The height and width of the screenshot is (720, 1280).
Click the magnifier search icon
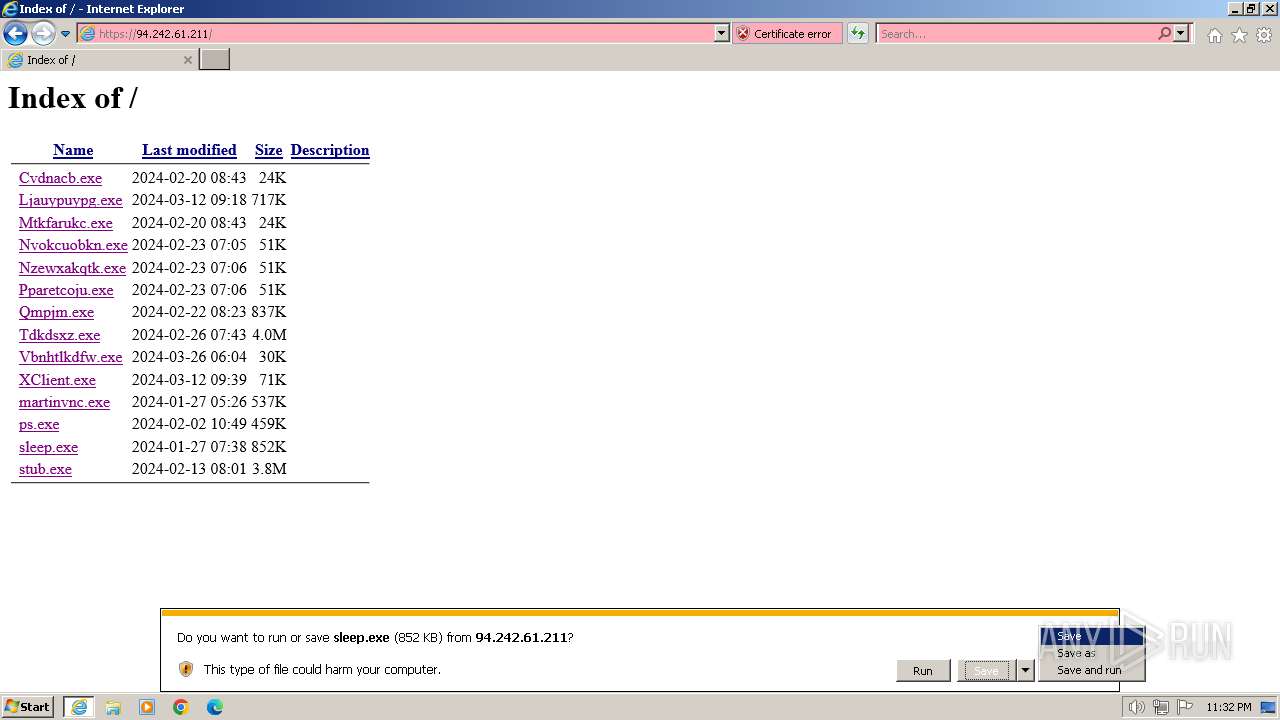(x=1164, y=34)
